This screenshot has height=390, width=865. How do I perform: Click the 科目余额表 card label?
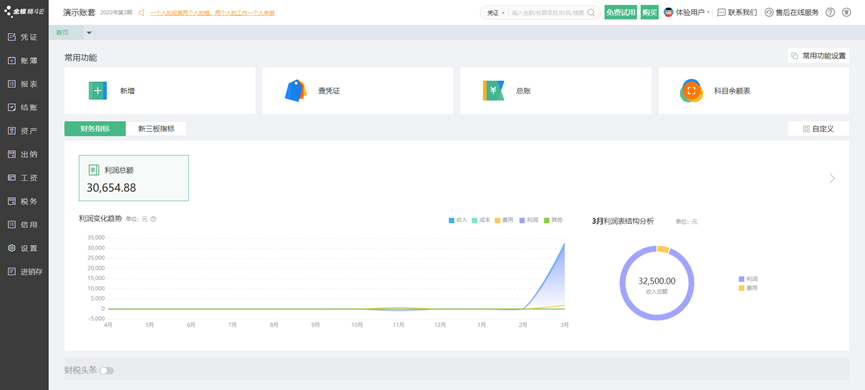coord(732,91)
